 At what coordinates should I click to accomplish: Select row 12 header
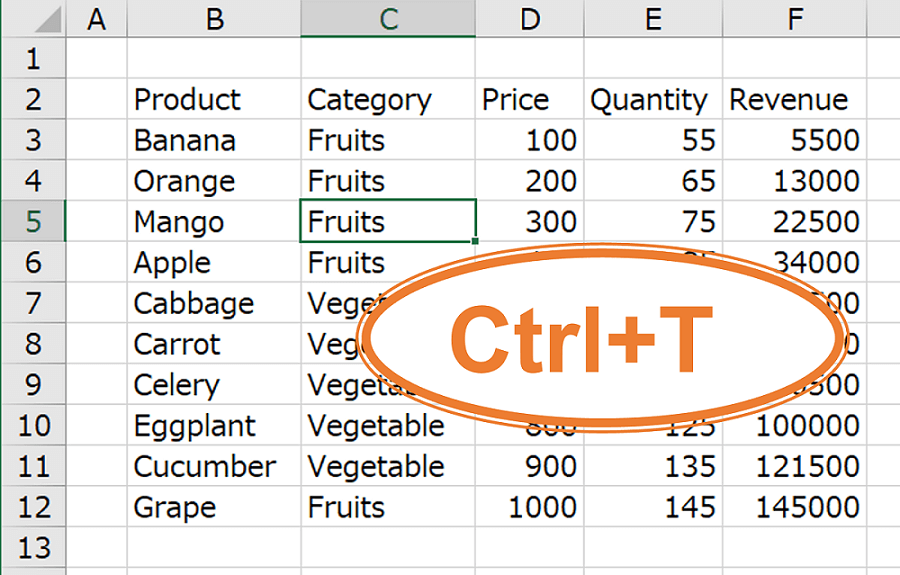coord(33,507)
